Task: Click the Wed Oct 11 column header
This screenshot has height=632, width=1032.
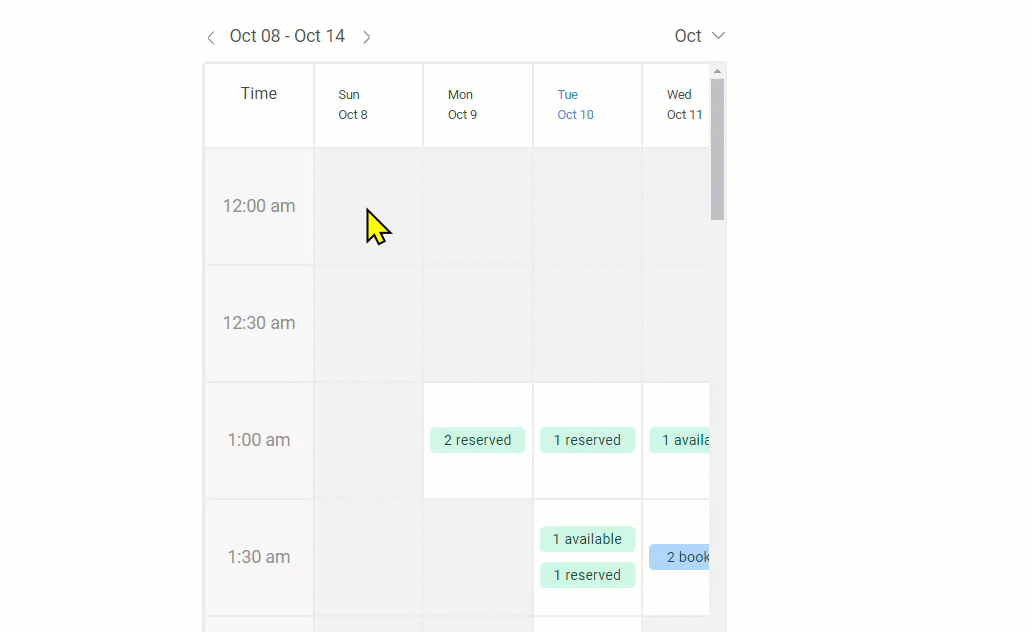Action: click(679, 104)
